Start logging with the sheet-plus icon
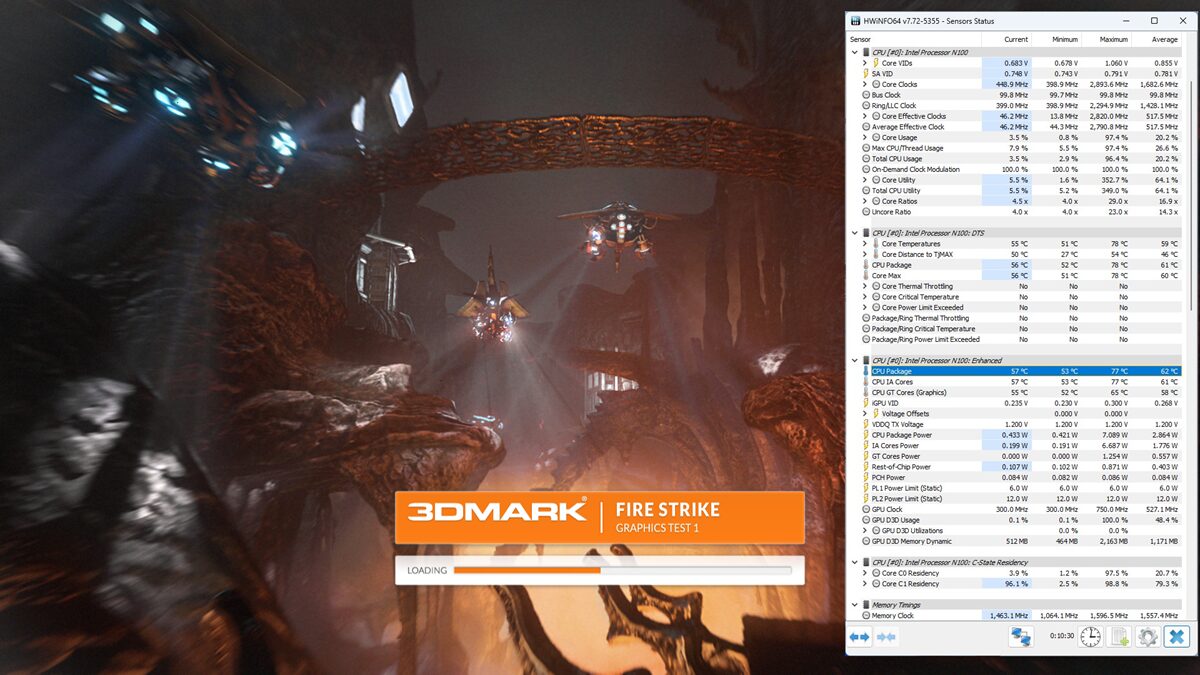The width and height of the screenshot is (1200, 675). (1119, 636)
